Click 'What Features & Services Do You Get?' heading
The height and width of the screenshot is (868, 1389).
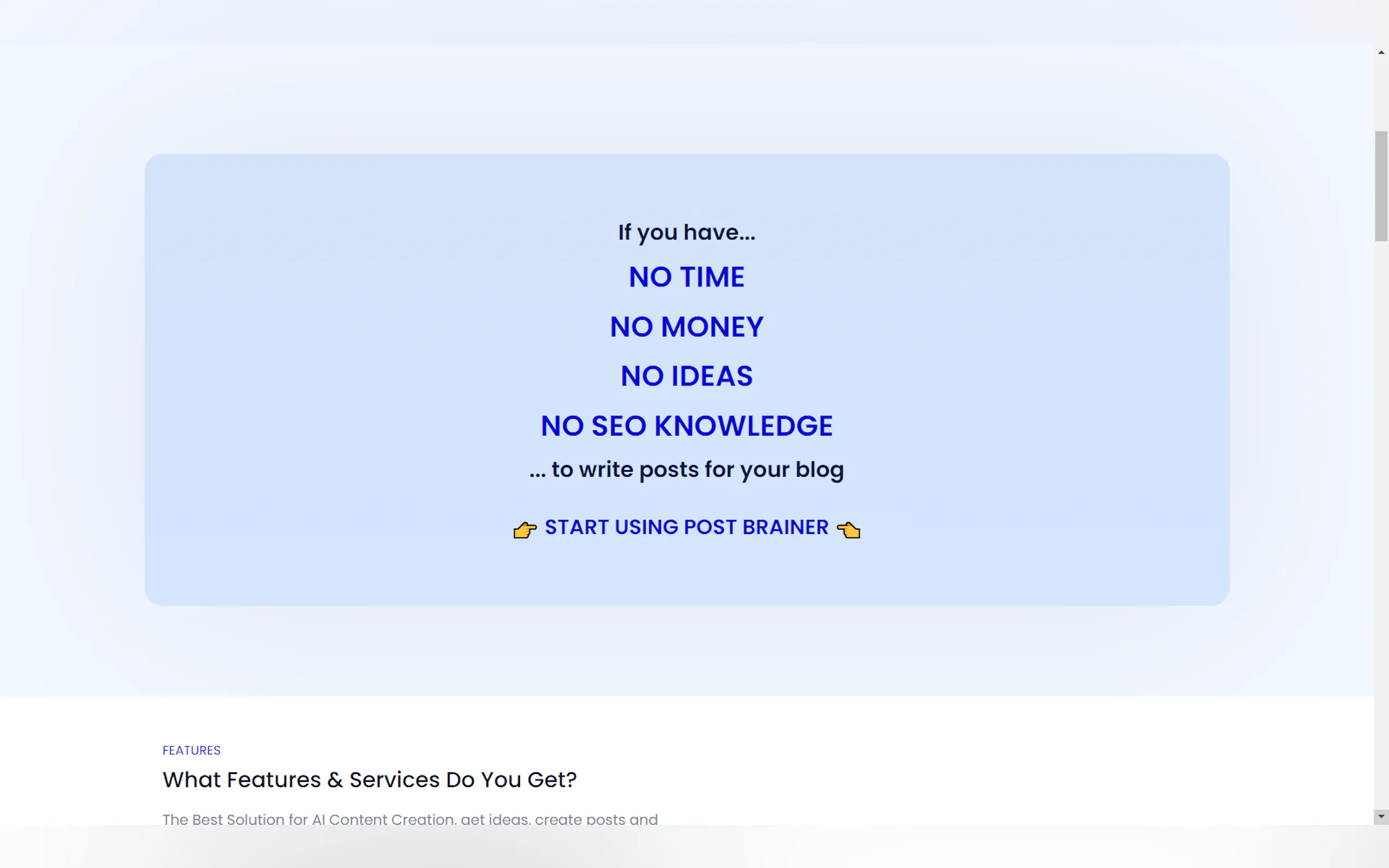(369, 779)
